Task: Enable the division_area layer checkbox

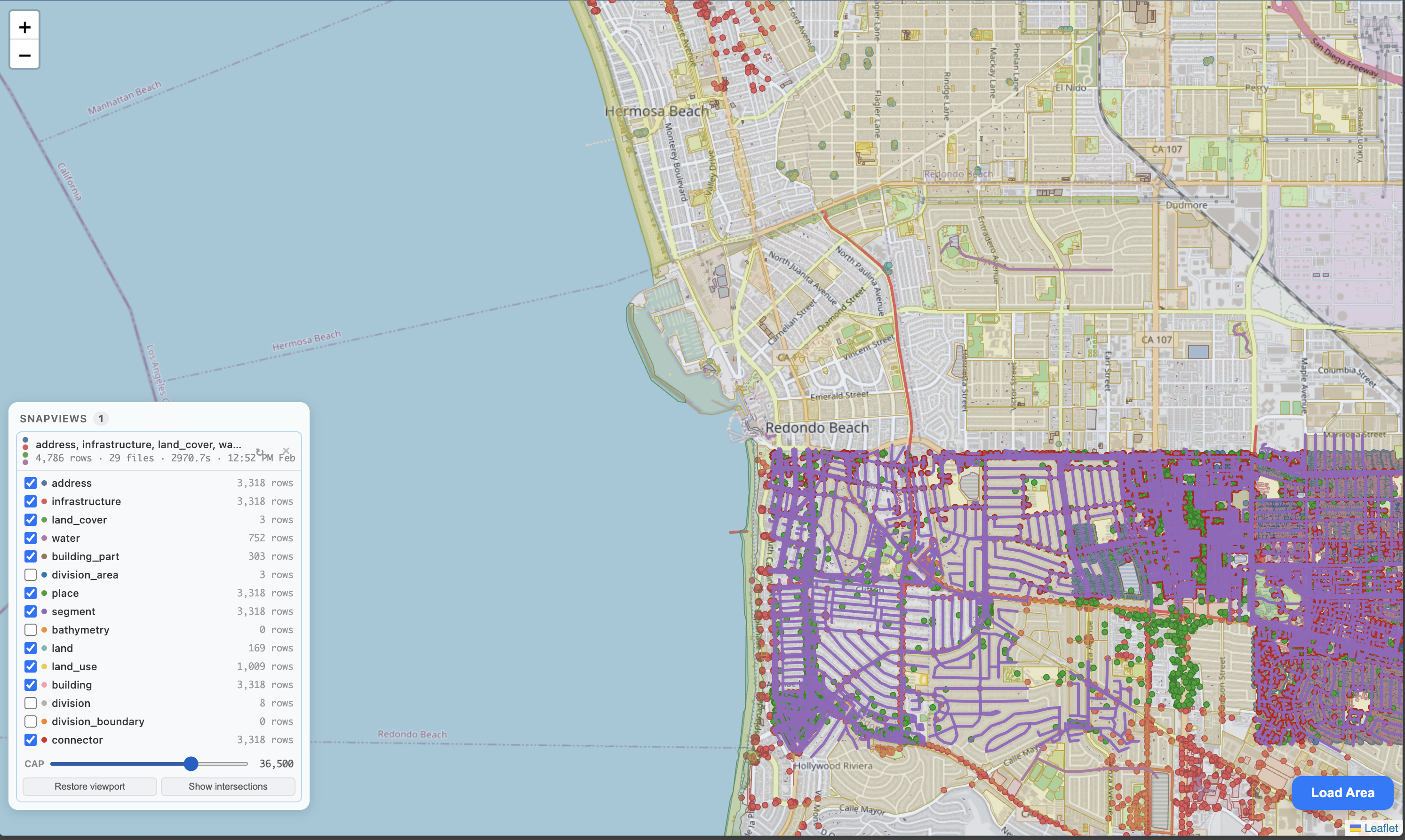Action: [x=31, y=575]
